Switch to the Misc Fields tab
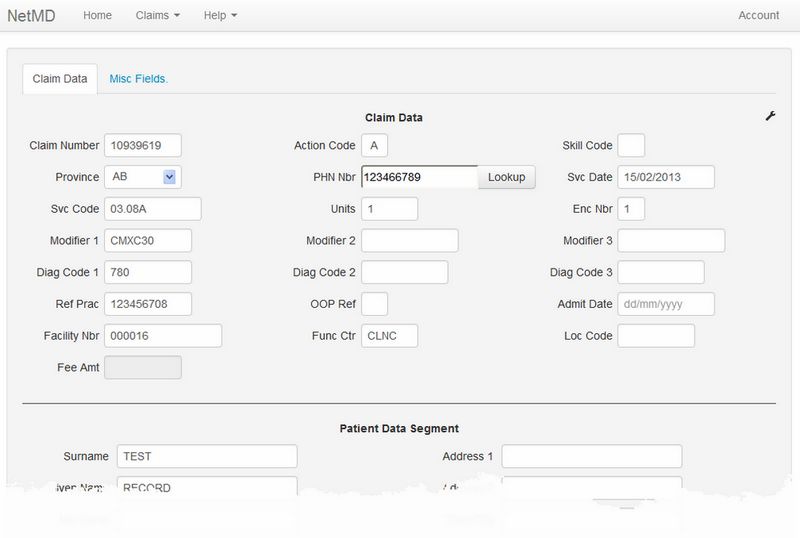The width and height of the screenshot is (800, 538). tap(138, 79)
